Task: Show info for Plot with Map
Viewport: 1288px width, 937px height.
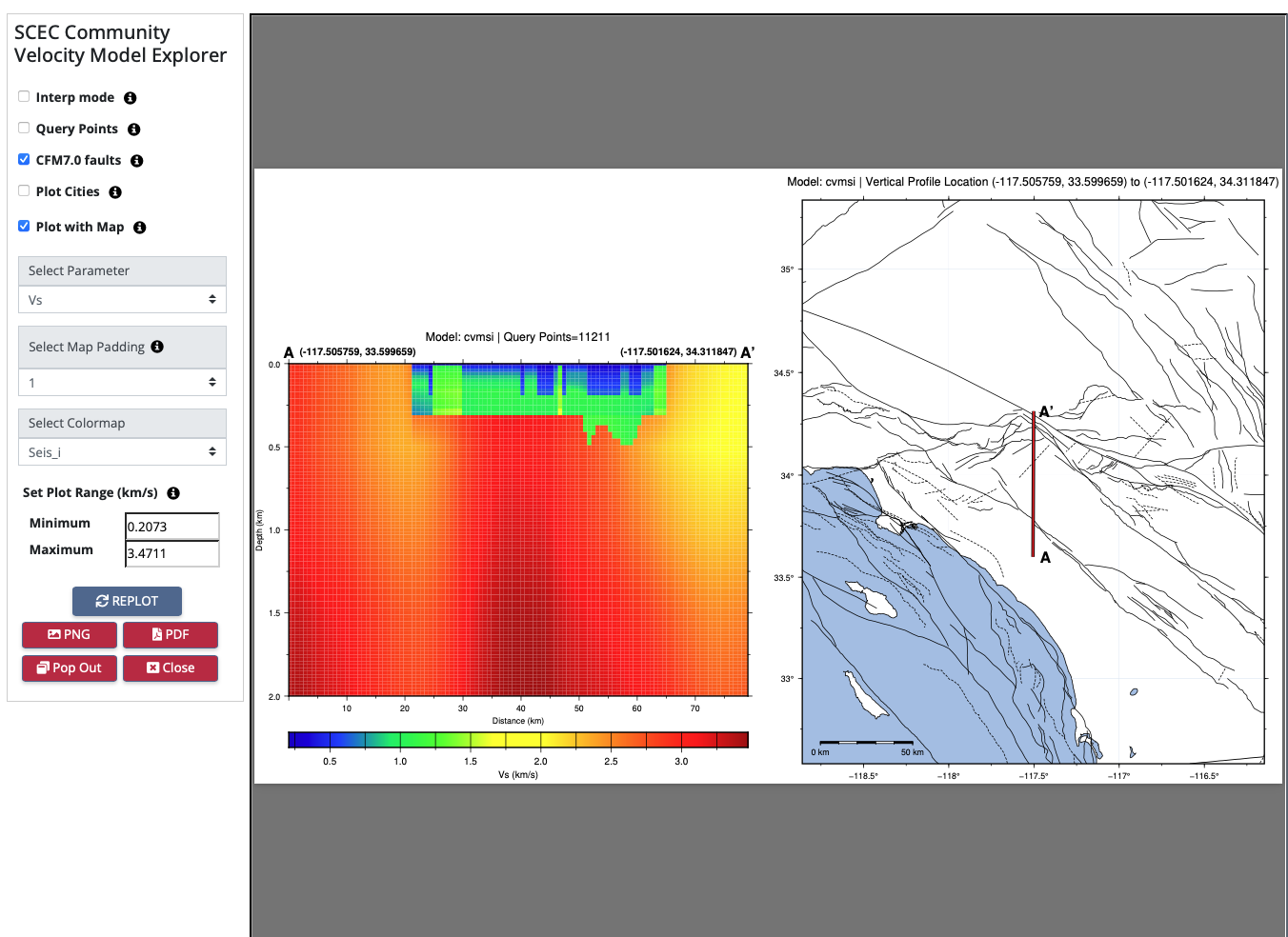Action: coord(140,228)
